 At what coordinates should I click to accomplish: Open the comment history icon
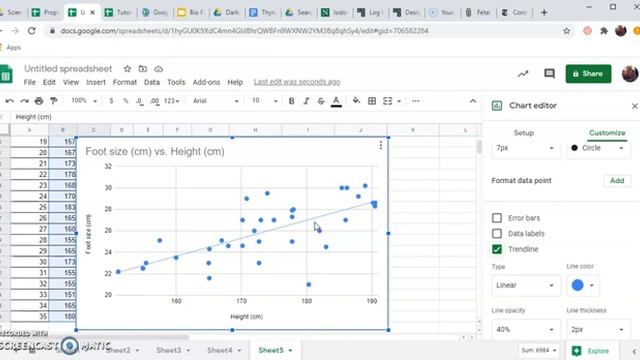pos(549,73)
